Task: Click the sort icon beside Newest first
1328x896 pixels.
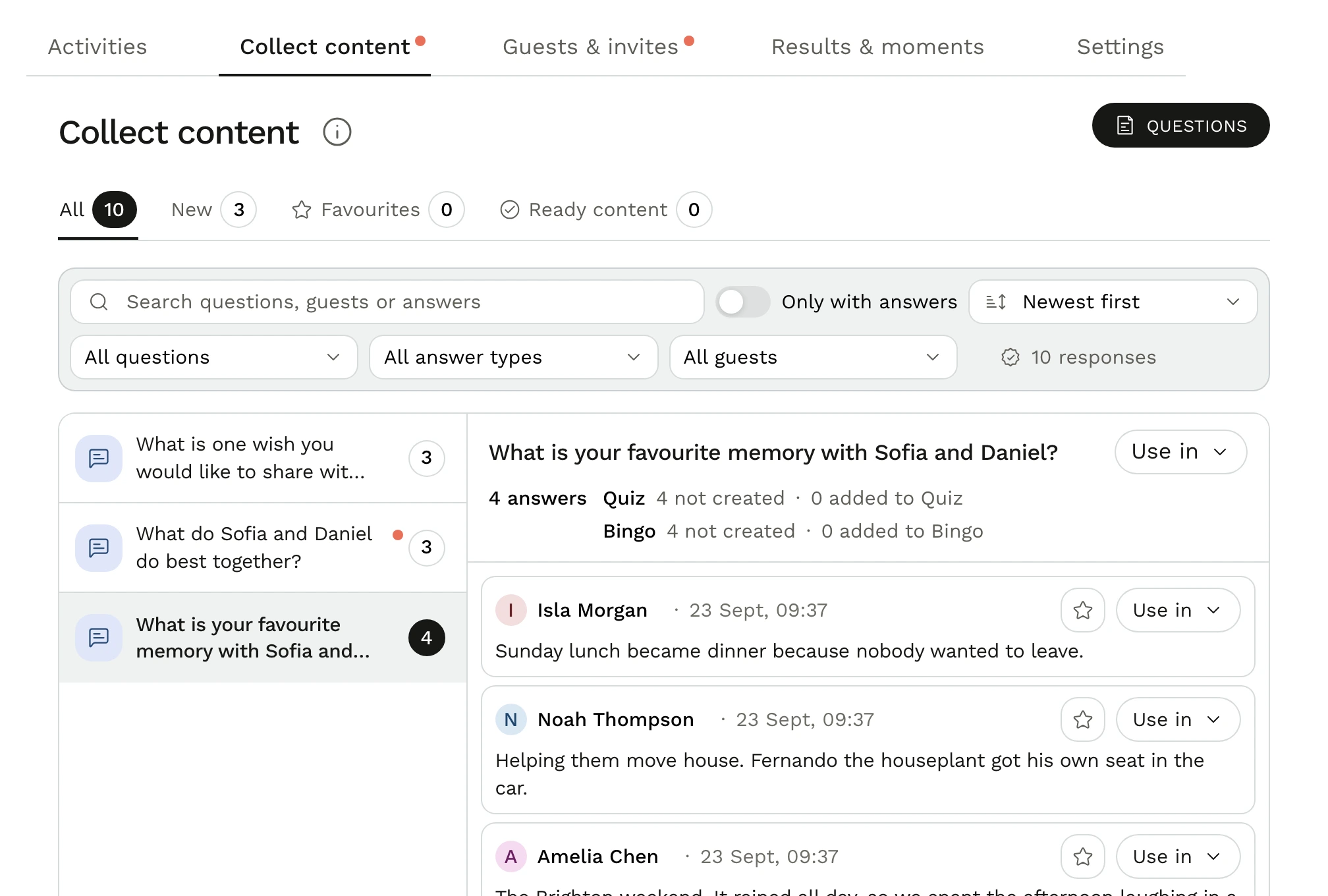Action: pyautogui.click(x=996, y=302)
